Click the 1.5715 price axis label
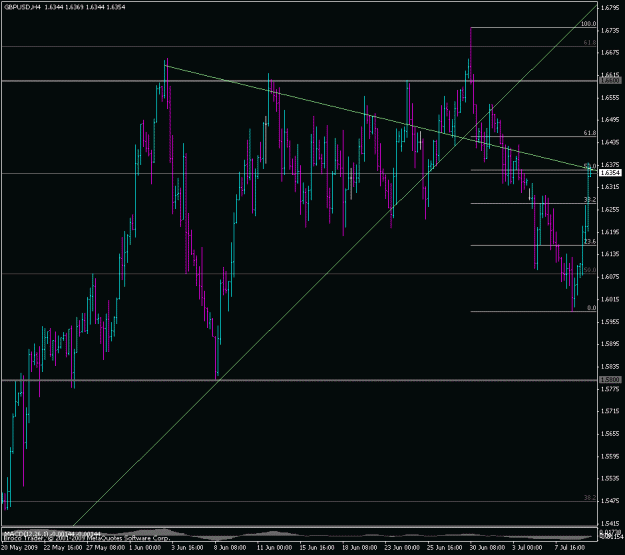This screenshot has height=555, width=625. [x=610, y=411]
